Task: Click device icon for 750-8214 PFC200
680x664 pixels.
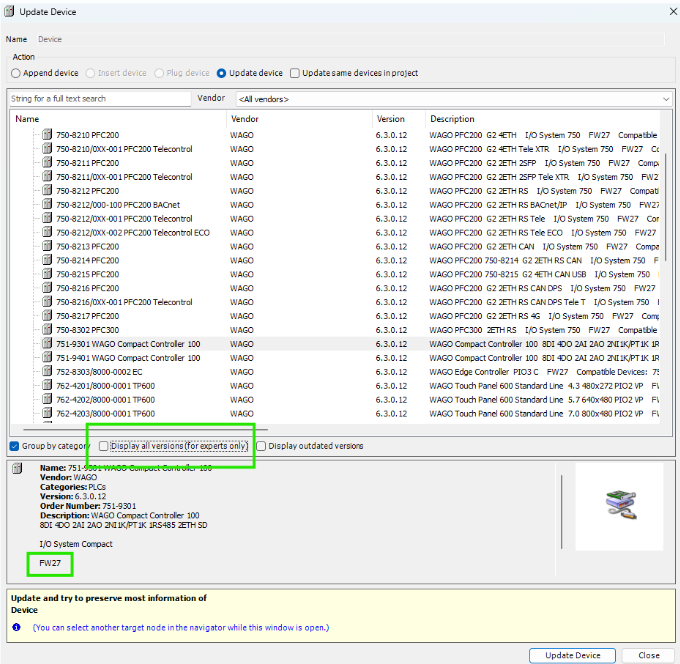Action: pos(47,260)
